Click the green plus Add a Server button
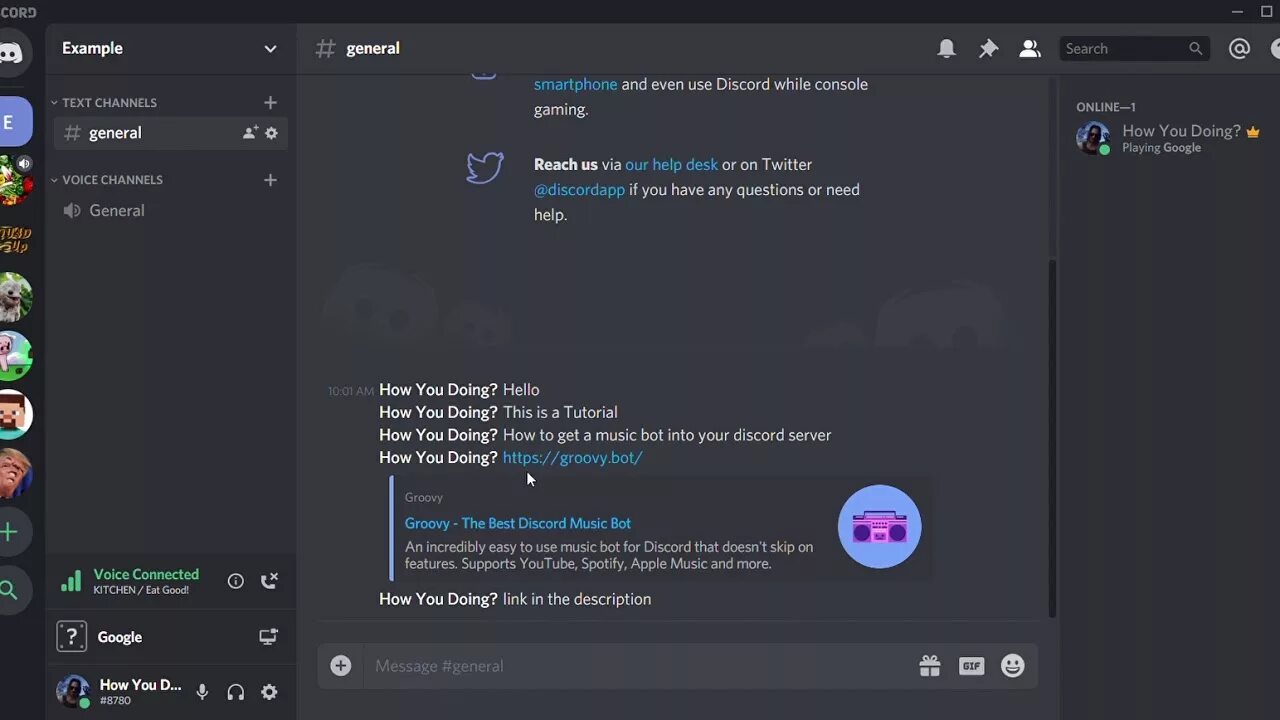 coord(10,532)
